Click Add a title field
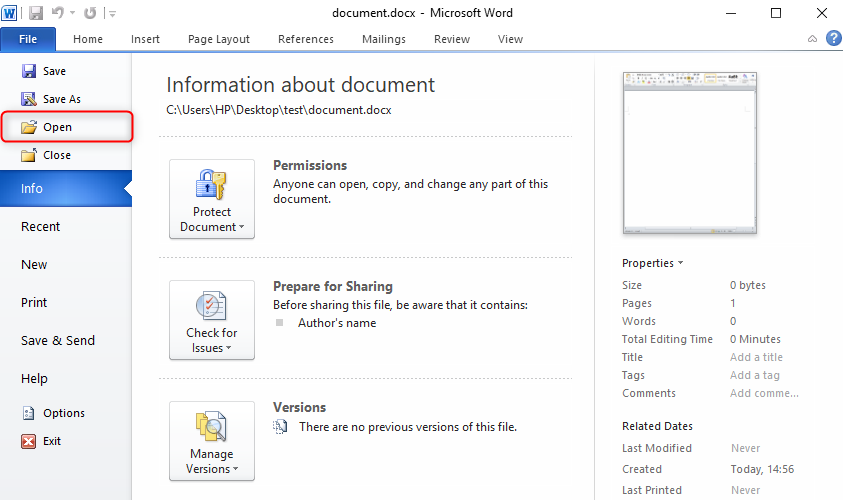 (x=756, y=357)
